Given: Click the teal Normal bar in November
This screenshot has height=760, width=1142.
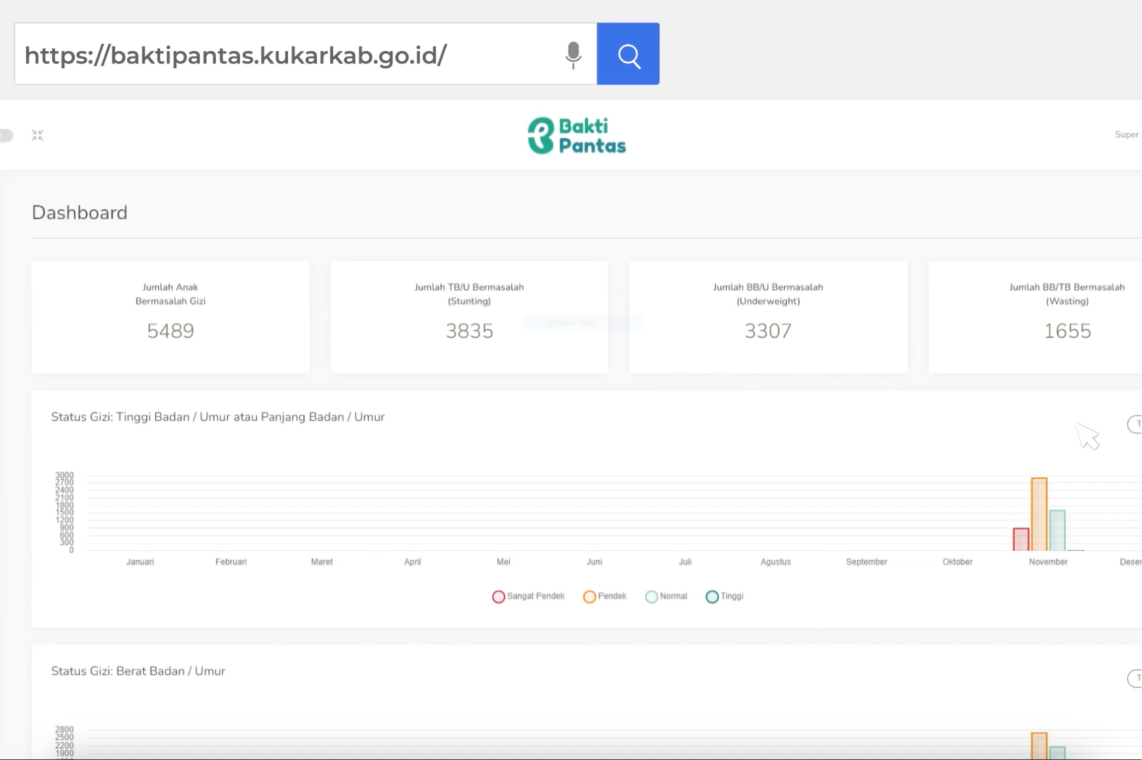Looking at the screenshot, I should (1057, 530).
